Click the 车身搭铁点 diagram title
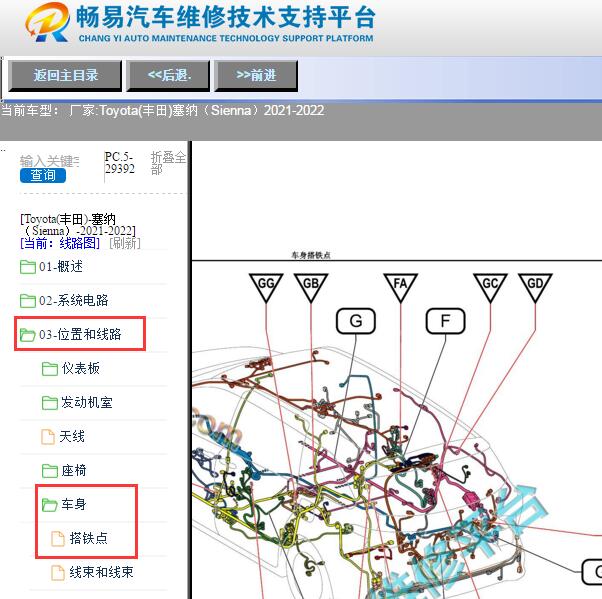This screenshot has height=599, width=602. click(x=311, y=255)
